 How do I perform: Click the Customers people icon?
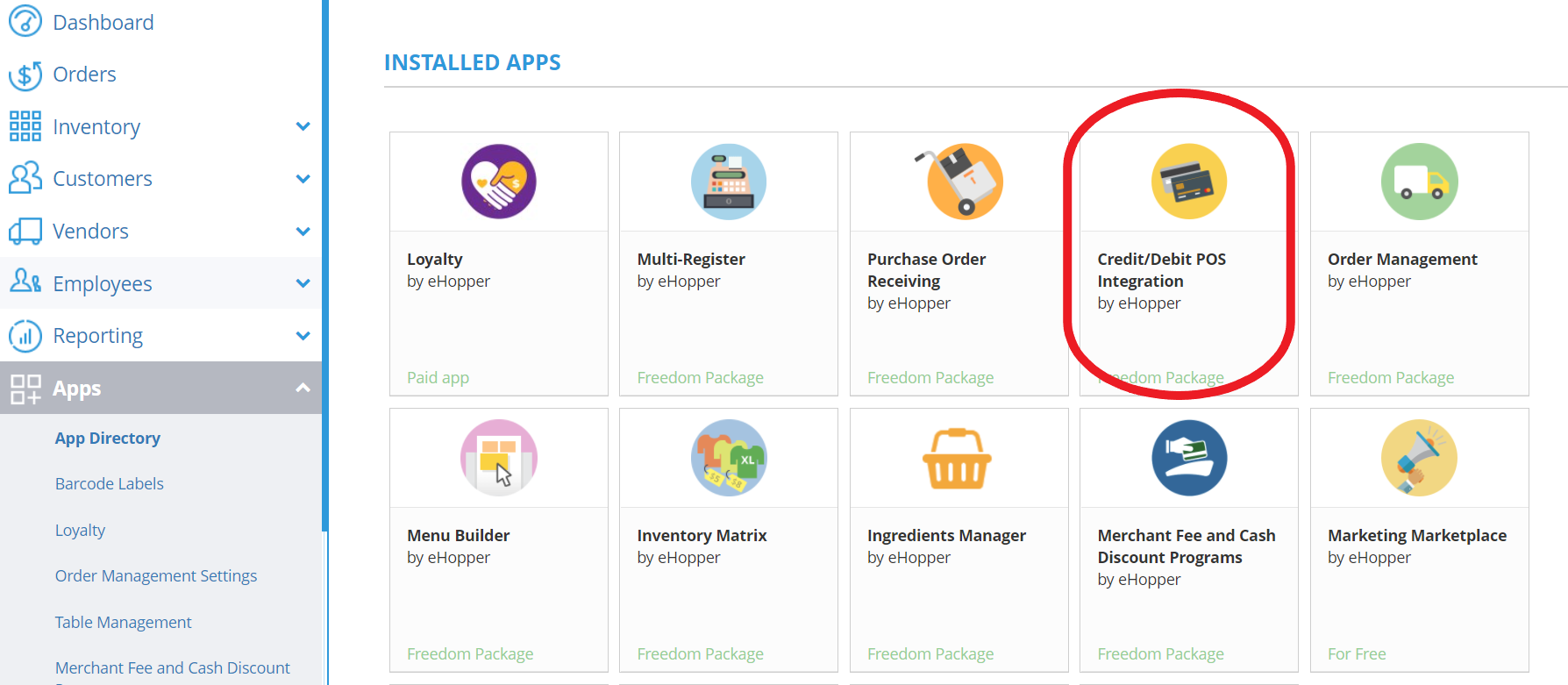25,178
